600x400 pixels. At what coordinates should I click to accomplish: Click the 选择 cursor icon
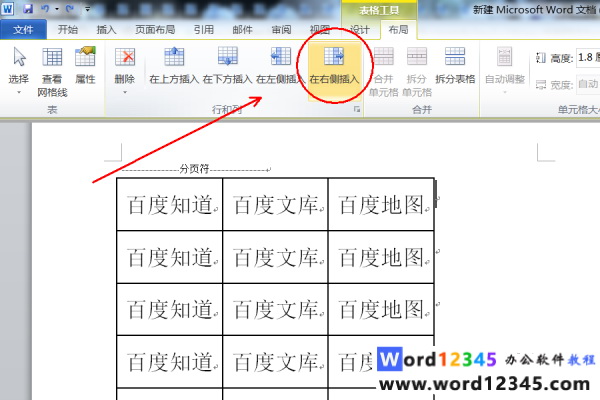point(19,57)
